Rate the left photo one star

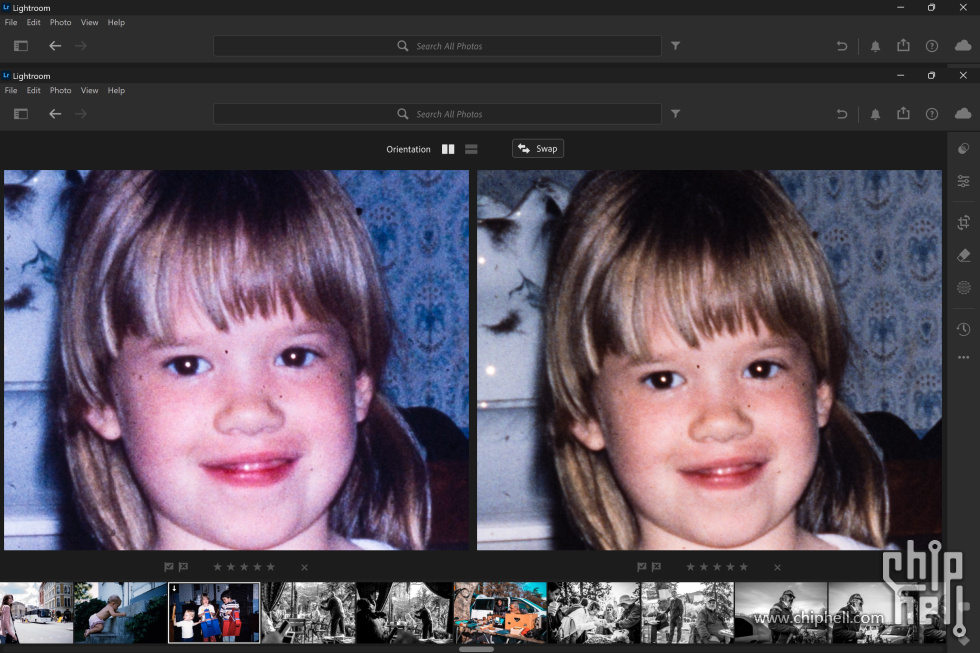point(218,567)
